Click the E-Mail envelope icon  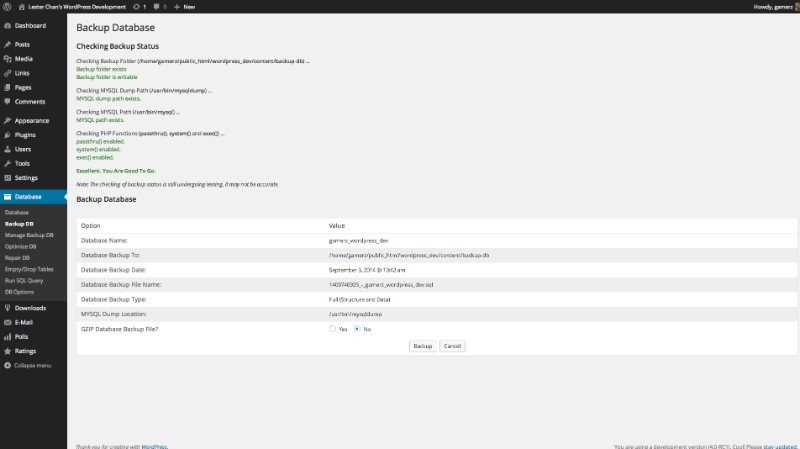8,322
